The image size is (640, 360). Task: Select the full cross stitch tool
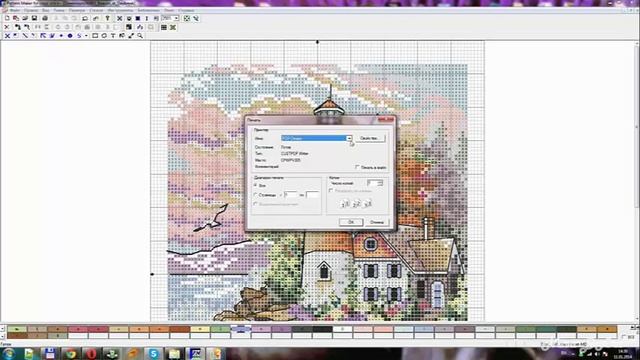point(7,36)
